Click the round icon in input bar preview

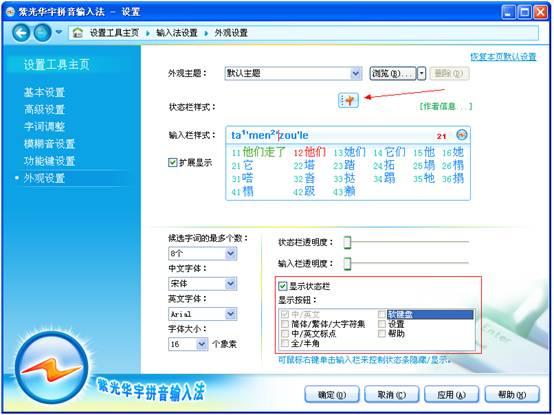[x=461, y=135]
